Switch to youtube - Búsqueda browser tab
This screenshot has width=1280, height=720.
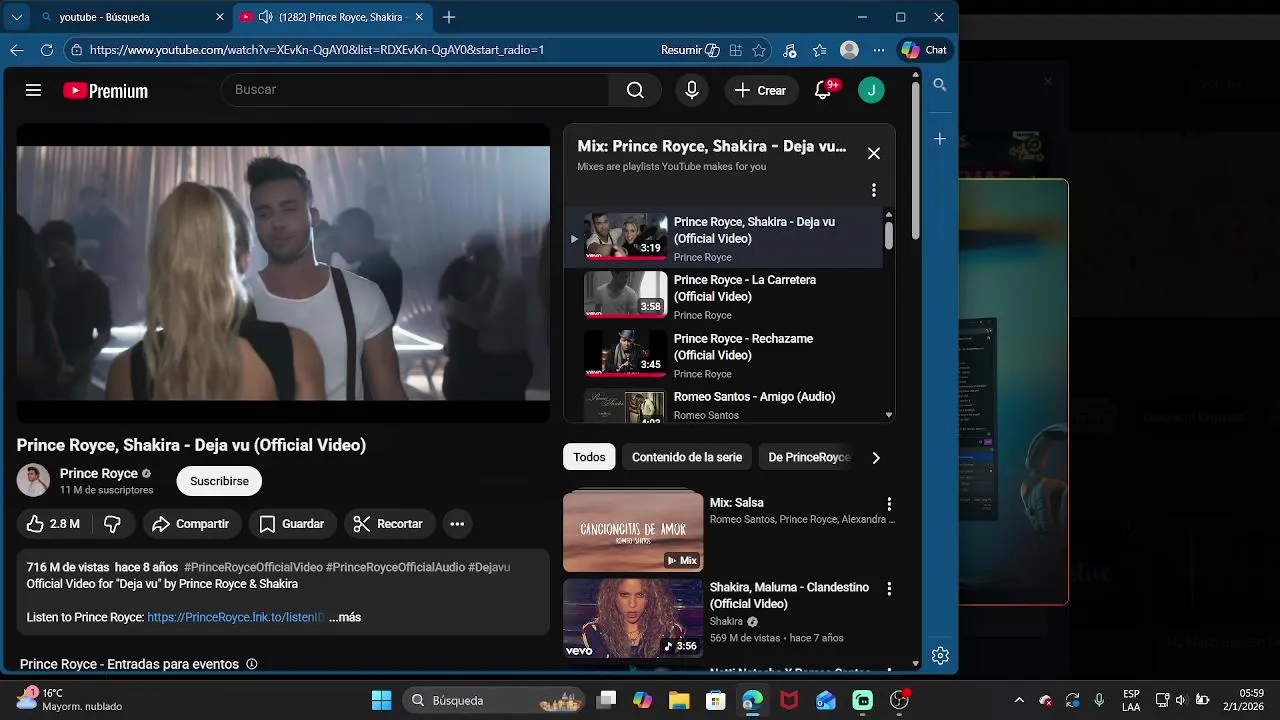point(134,17)
